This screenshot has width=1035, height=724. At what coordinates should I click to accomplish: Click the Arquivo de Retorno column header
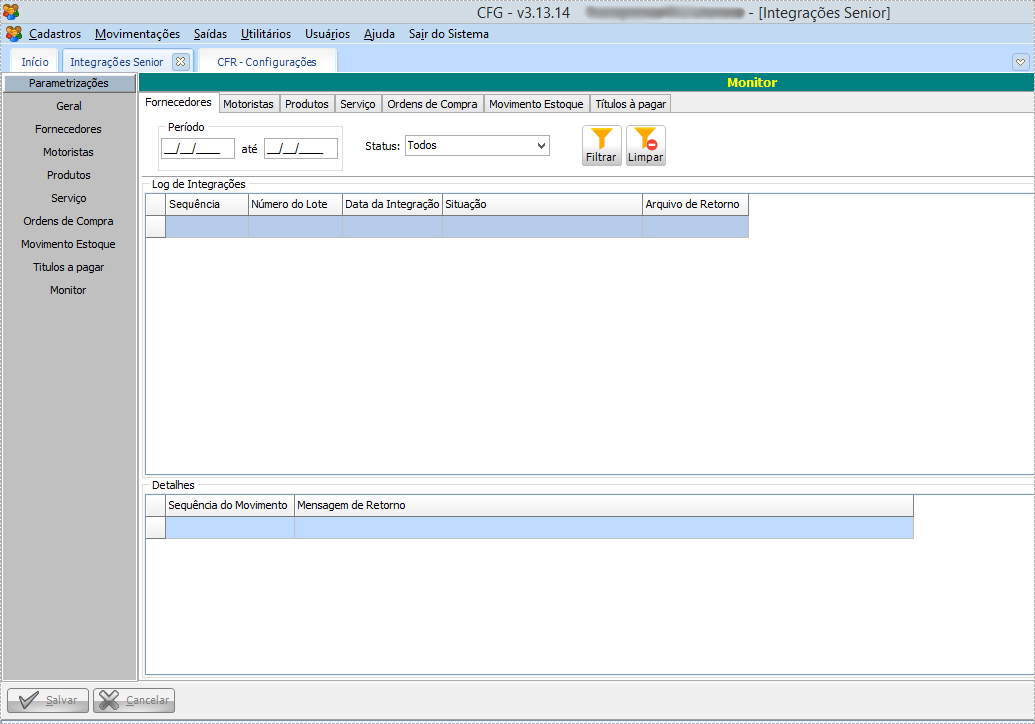695,205
